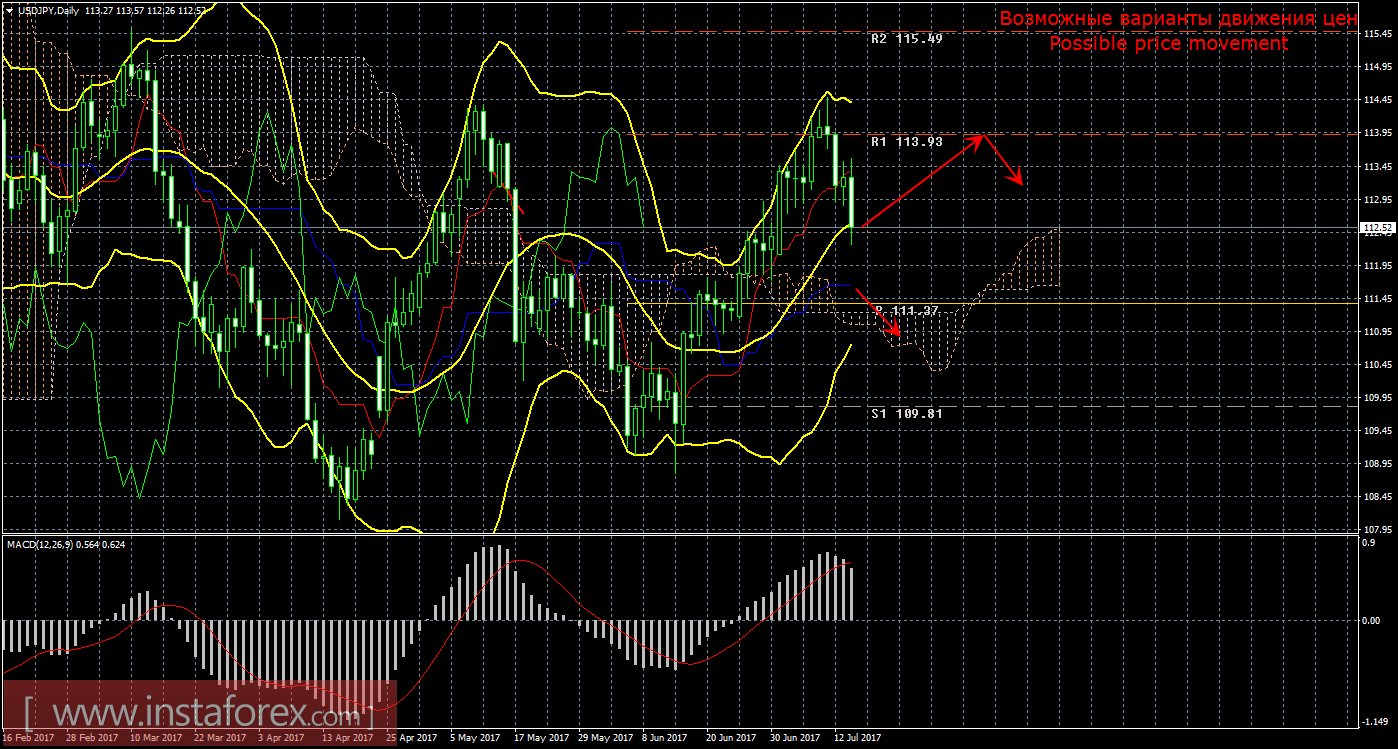This screenshot has height=749, width=1398.
Task: Click the 113.45 price axis value
Action: coord(1377,166)
